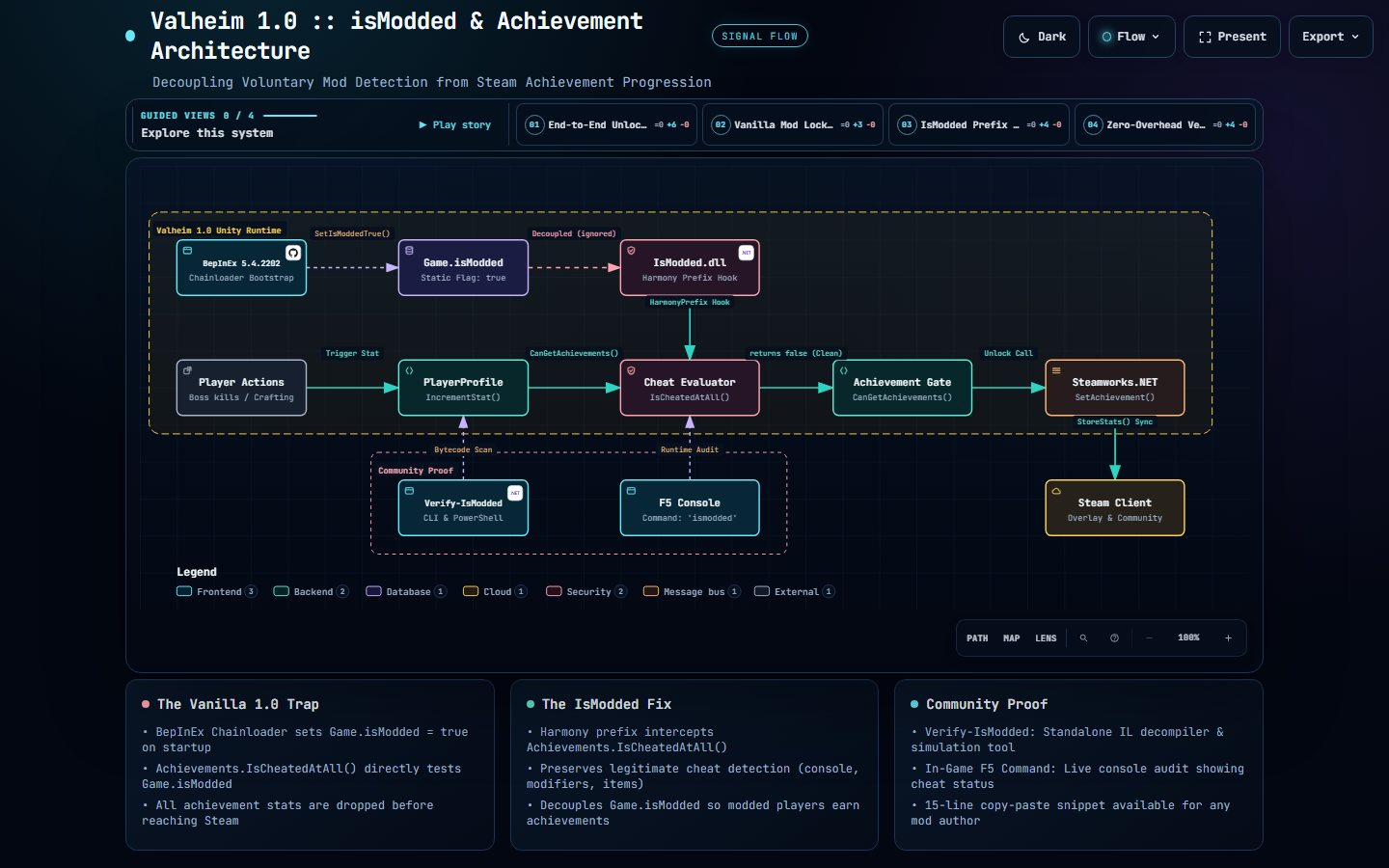Click code icon on Achievement Gate node
Image resolution: width=1389 pixels, height=868 pixels.
coord(843,370)
